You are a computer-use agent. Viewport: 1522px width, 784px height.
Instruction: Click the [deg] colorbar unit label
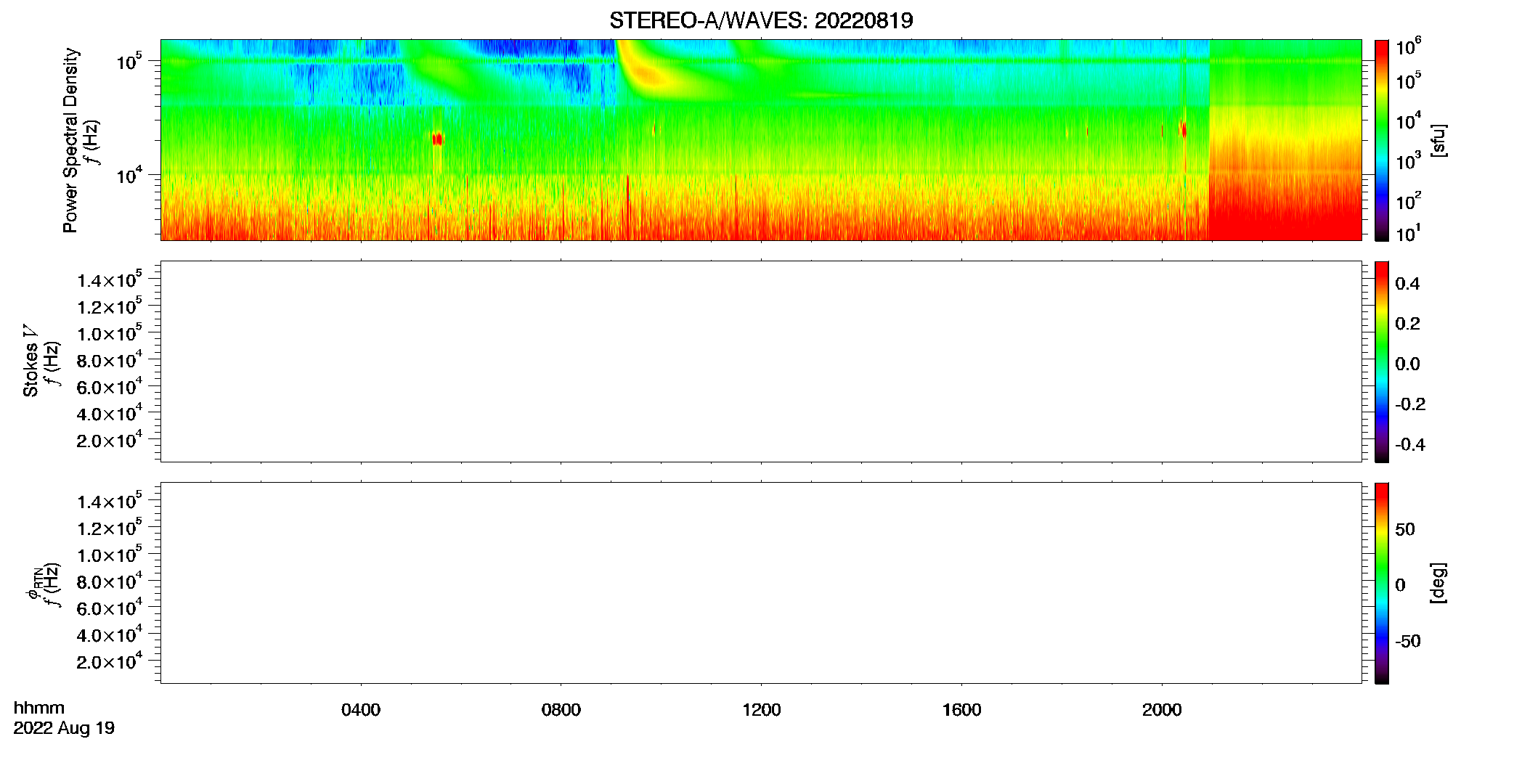pyautogui.click(x=1438, y=583)
